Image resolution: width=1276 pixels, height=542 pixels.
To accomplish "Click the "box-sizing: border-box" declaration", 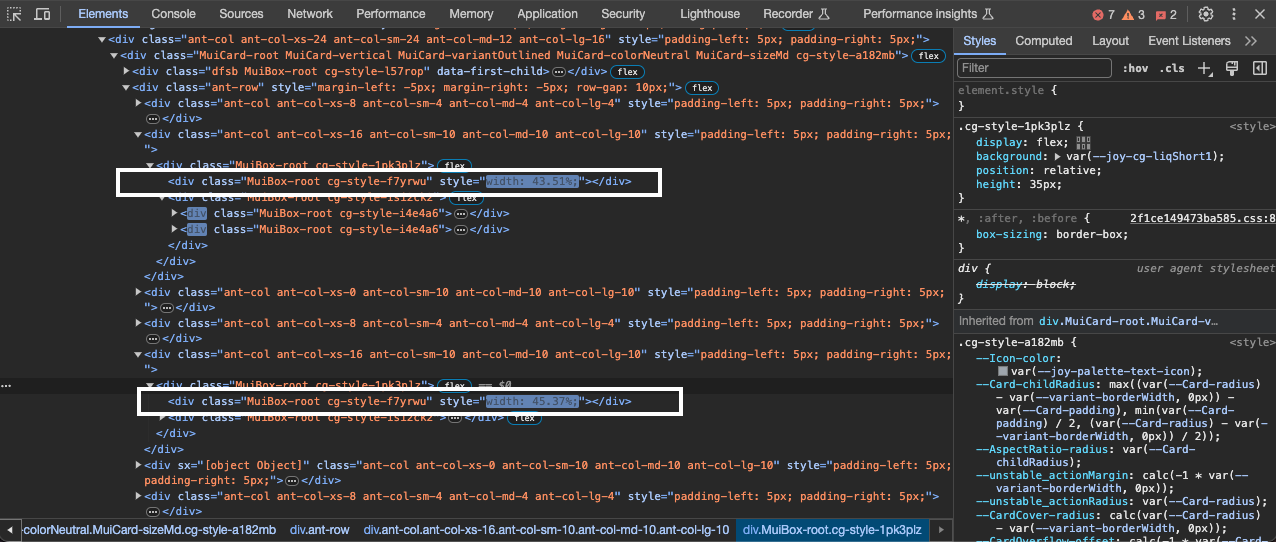I will pyautogui.click(x=1052, y=234).
